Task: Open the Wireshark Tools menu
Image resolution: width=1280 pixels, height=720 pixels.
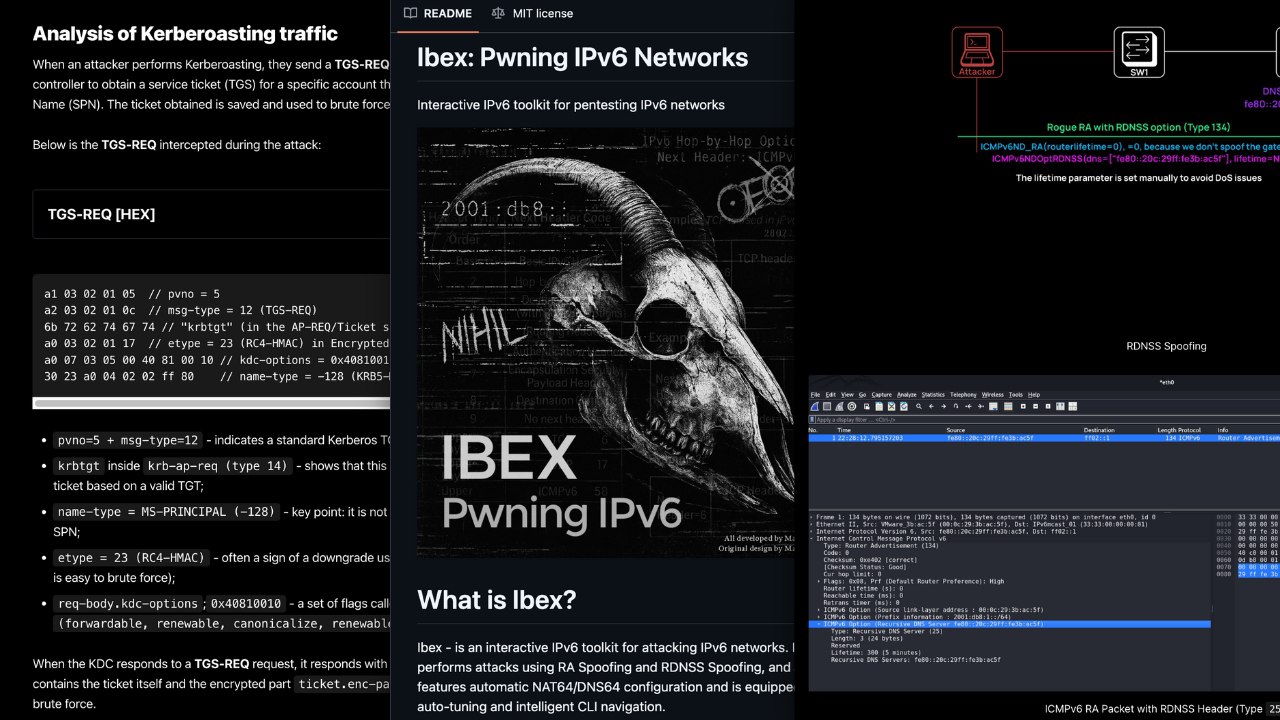Action: tap(1016, 395)
